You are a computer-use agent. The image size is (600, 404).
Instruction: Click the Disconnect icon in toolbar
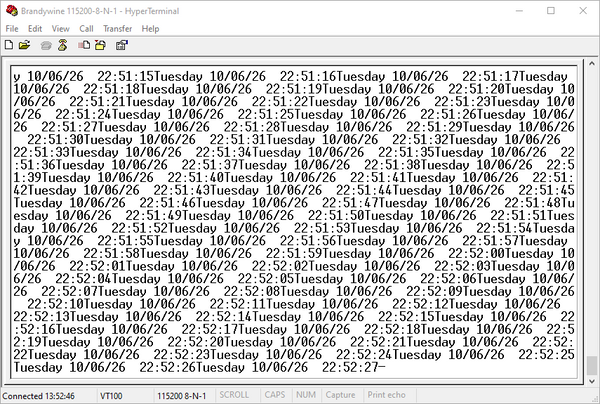62,46
